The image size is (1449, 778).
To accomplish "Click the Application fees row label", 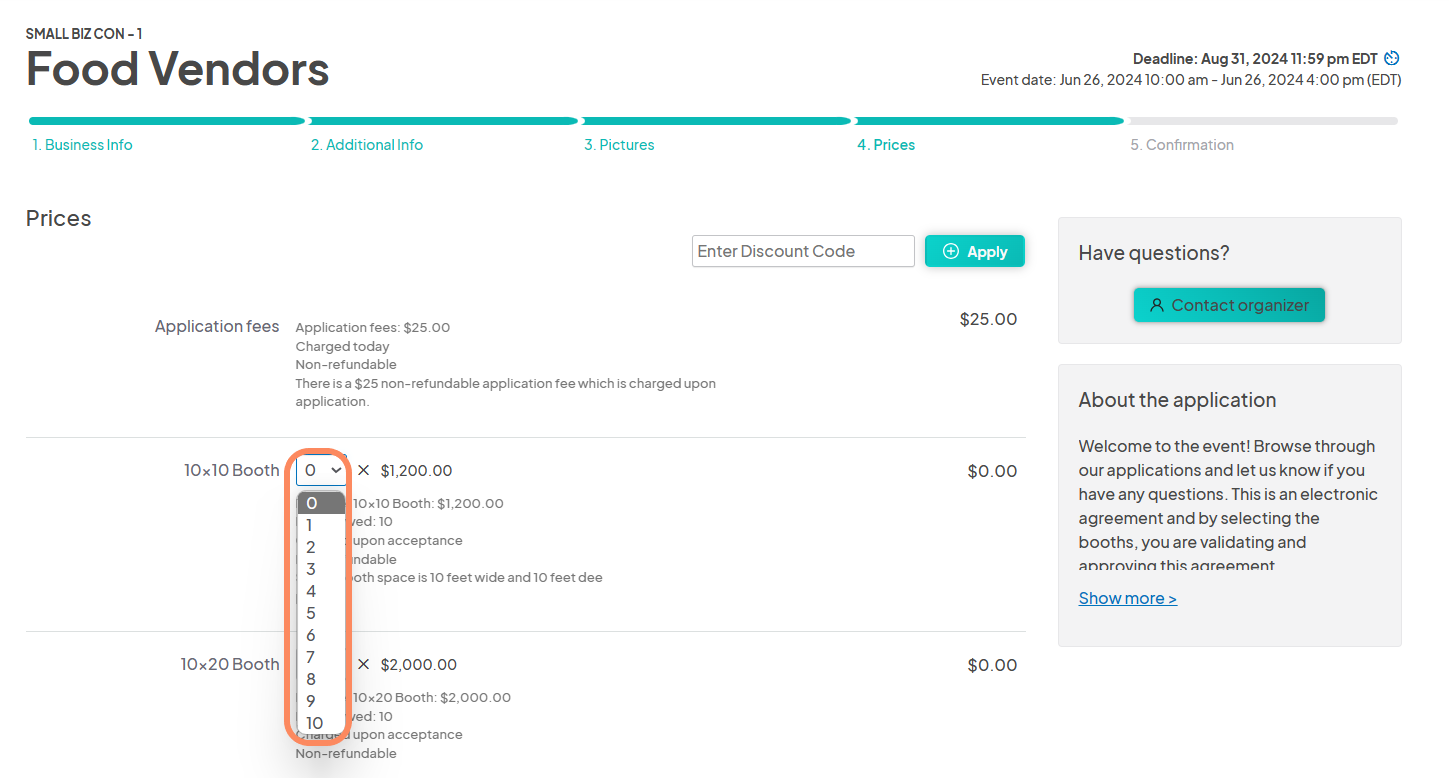I will (217, 326).
